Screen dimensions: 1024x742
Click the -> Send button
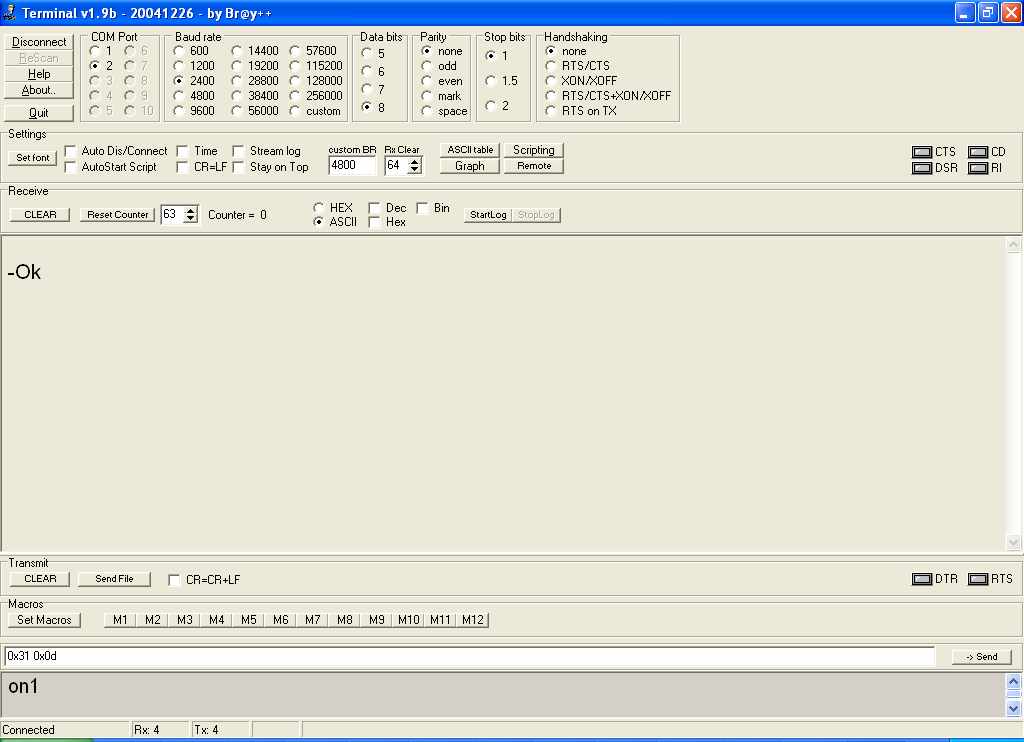point(982,656)
